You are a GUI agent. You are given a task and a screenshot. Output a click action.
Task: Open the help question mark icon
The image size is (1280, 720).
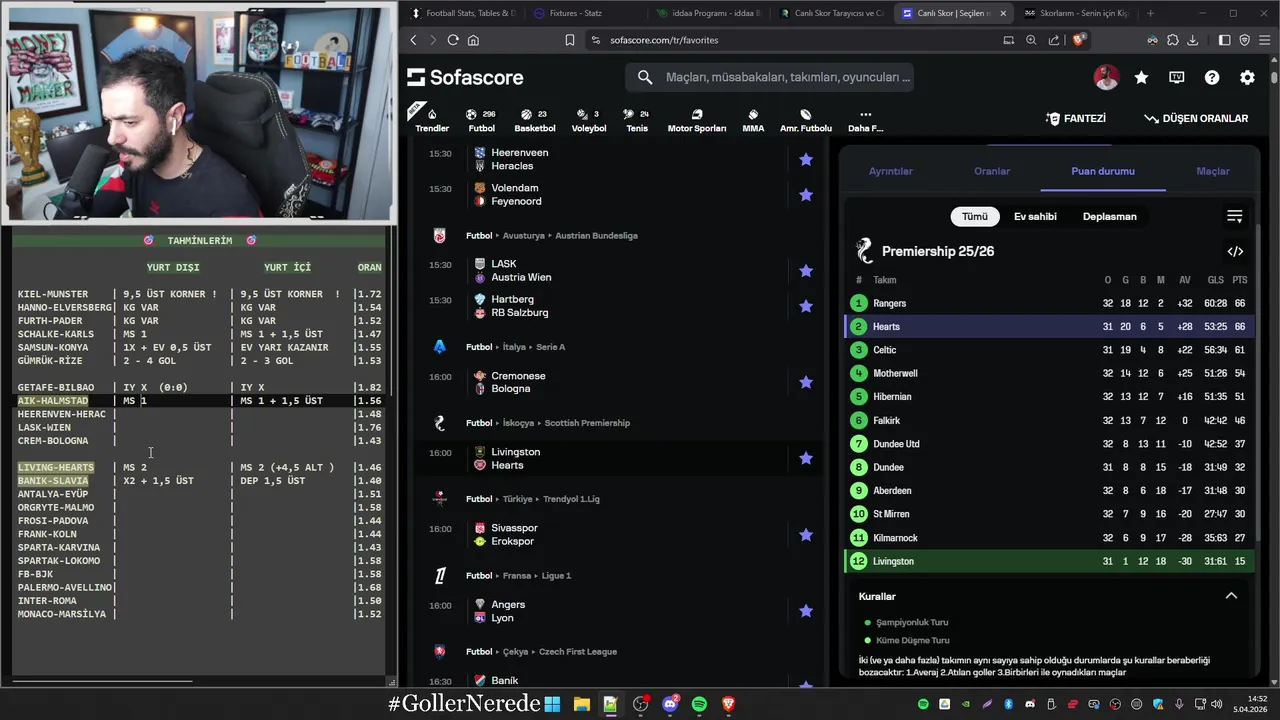(x=1212, y=77)
